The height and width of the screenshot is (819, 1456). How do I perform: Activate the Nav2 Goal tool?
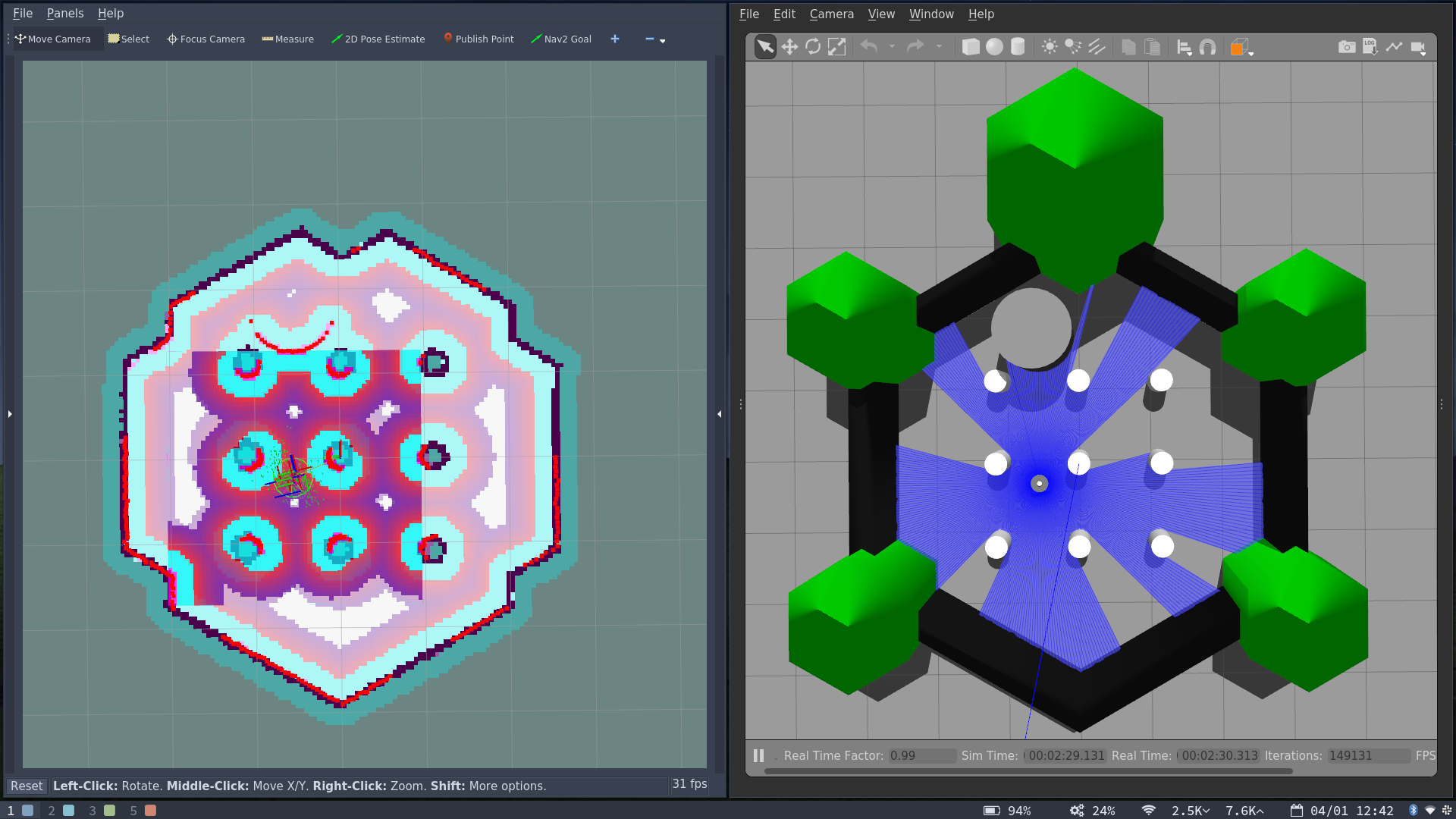coord(560,39)
